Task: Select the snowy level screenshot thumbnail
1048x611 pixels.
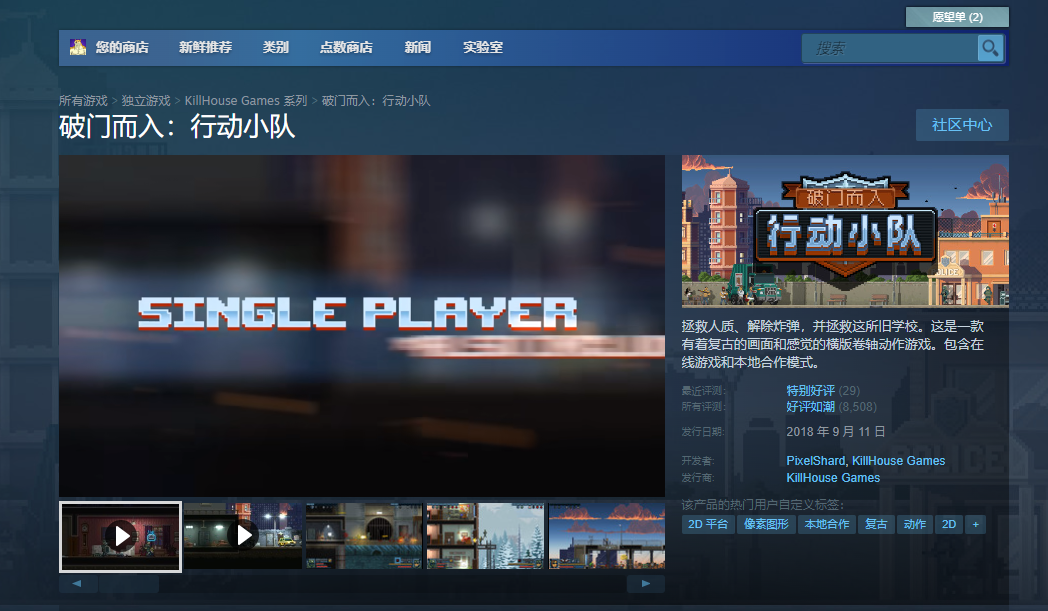Action: 485,535
